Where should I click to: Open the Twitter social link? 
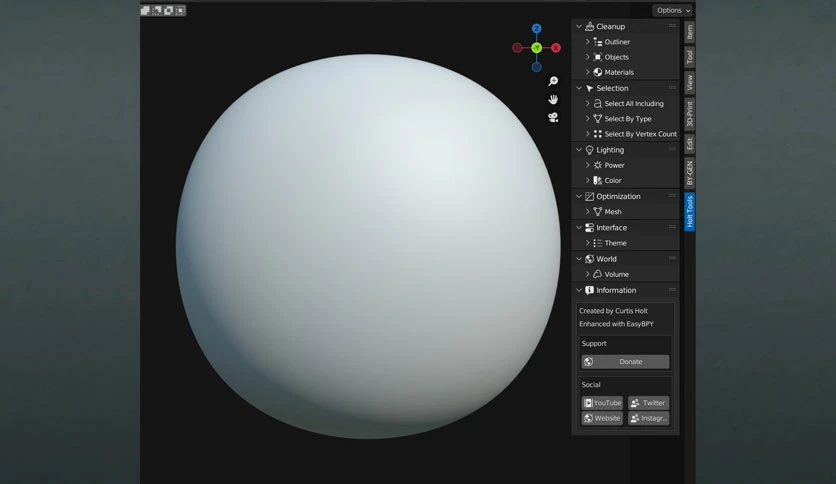pos(648,403)
